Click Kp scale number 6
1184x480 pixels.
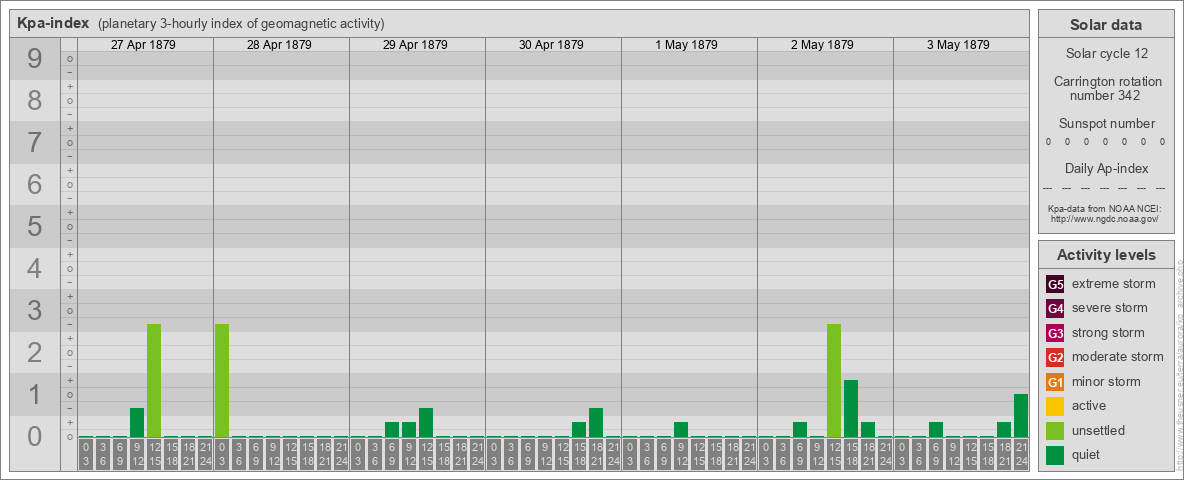coord(35,184)
